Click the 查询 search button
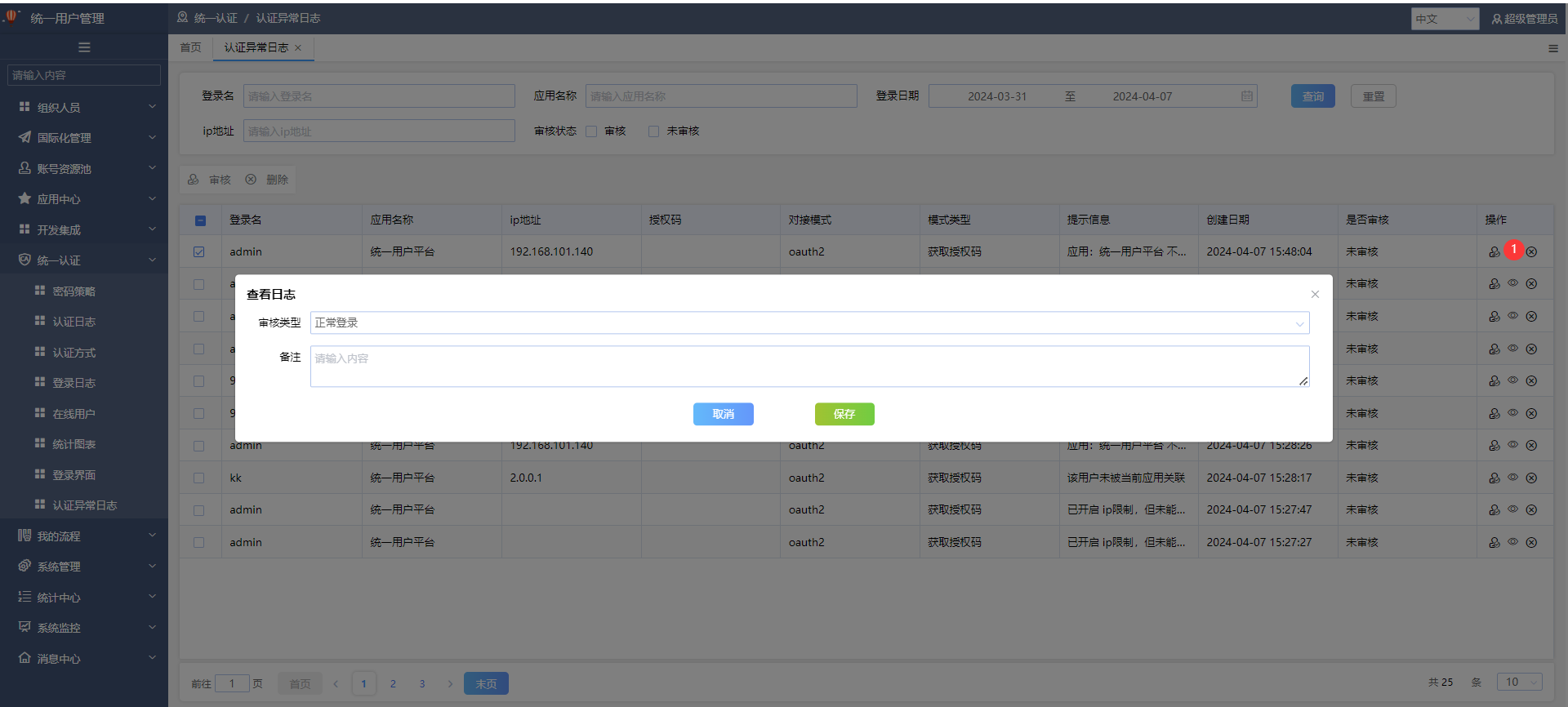 (x=1313, y=96)
